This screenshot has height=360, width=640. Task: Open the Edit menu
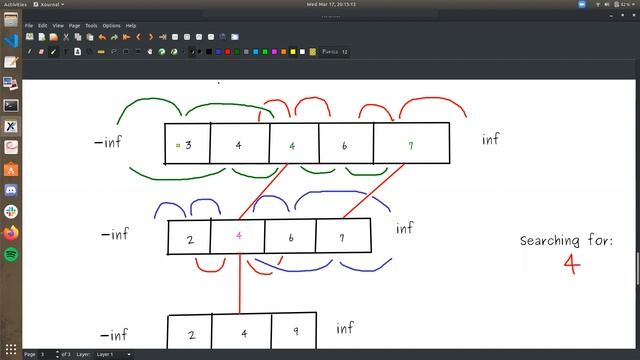coord(42,26)
